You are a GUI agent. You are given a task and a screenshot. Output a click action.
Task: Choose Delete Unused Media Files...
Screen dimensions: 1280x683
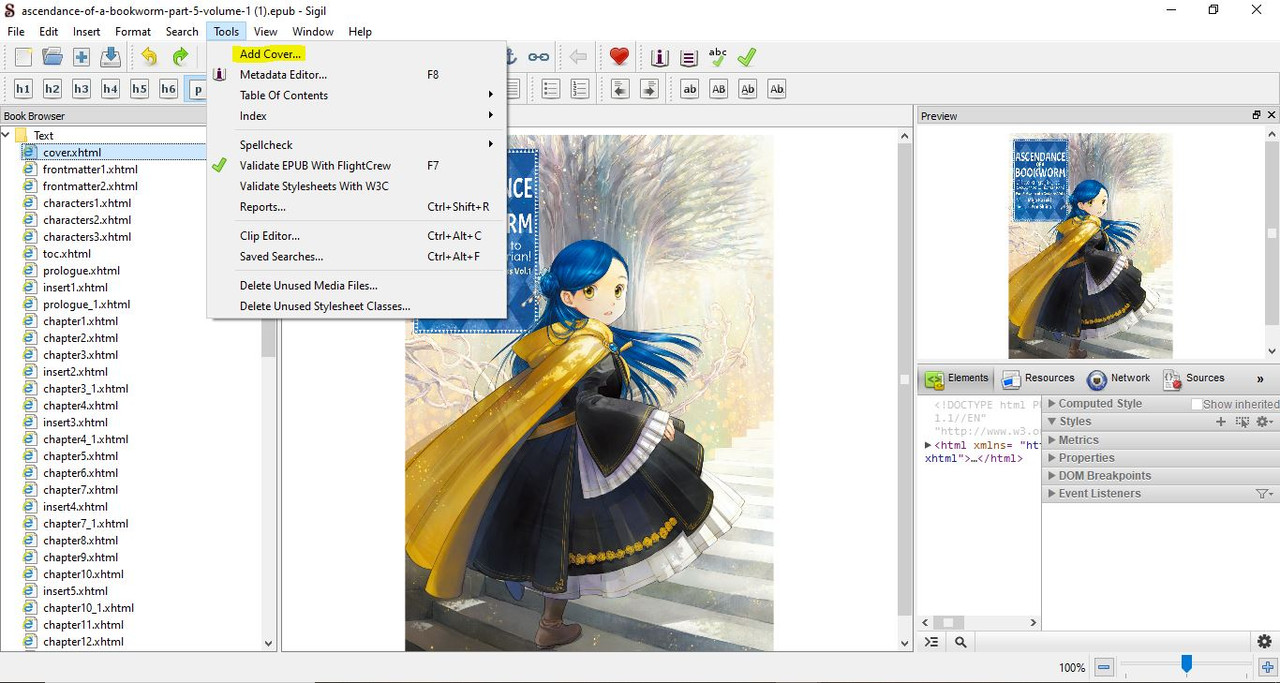tap(308, 286)
